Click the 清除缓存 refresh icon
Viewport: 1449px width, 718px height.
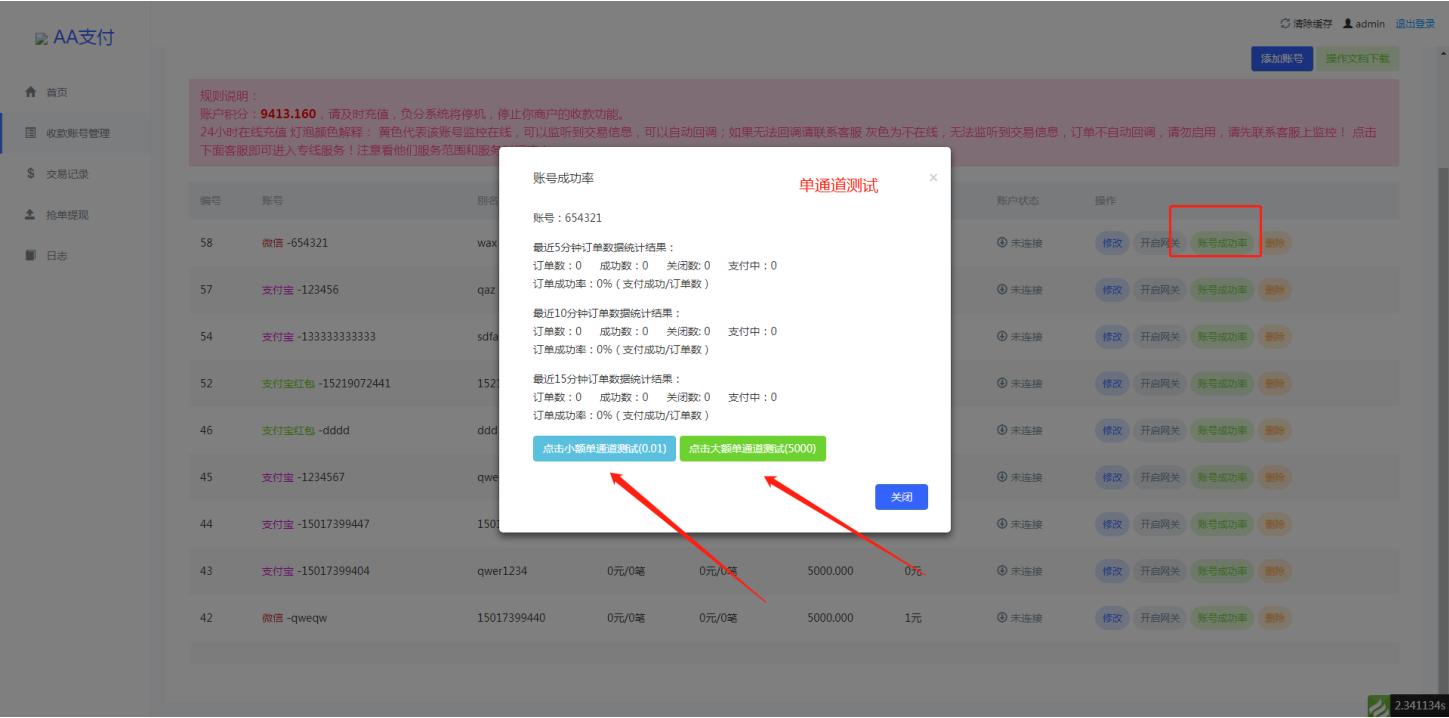coord(1285,23)
